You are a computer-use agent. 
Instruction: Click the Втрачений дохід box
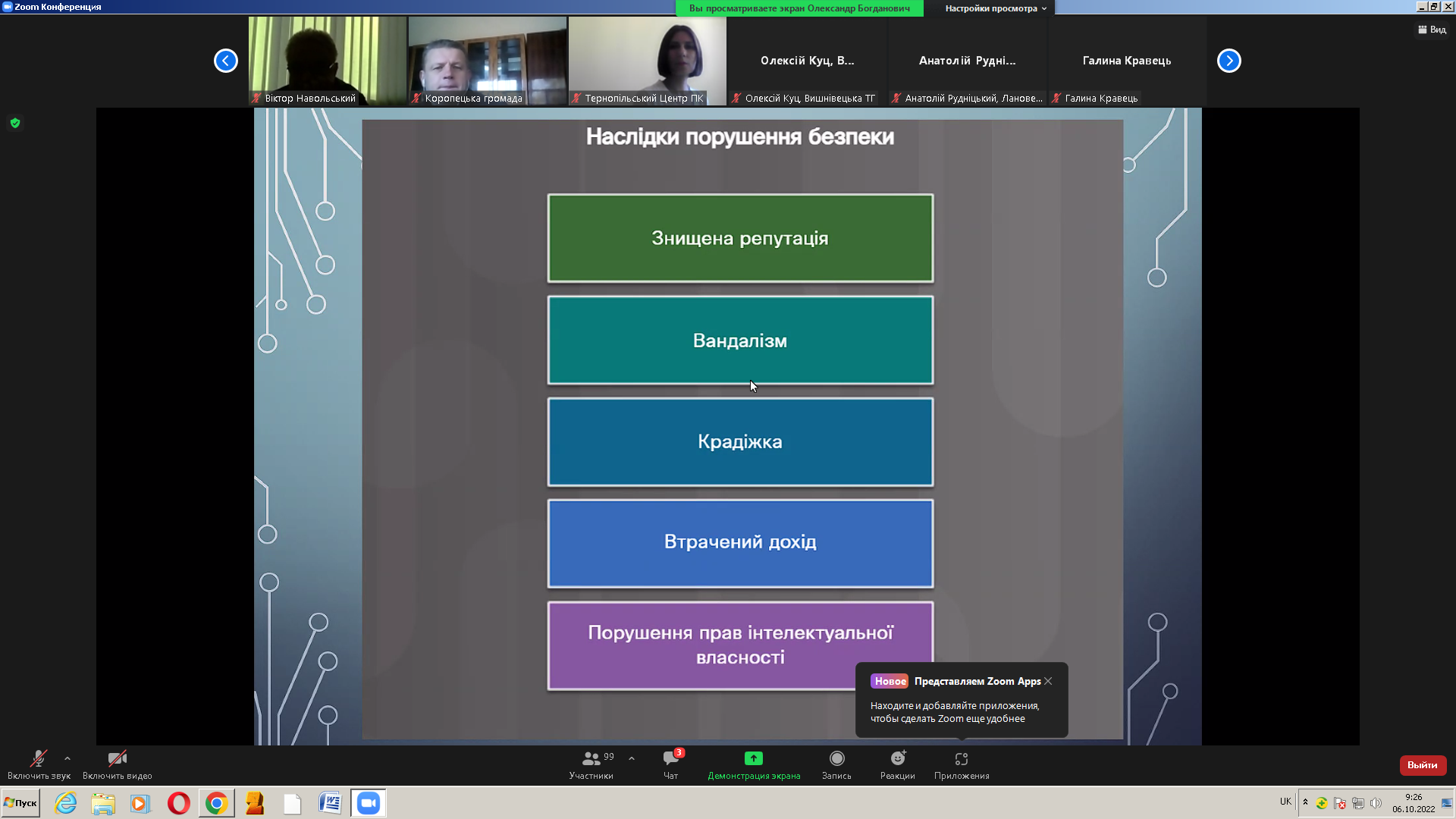(x=740, y=543)
